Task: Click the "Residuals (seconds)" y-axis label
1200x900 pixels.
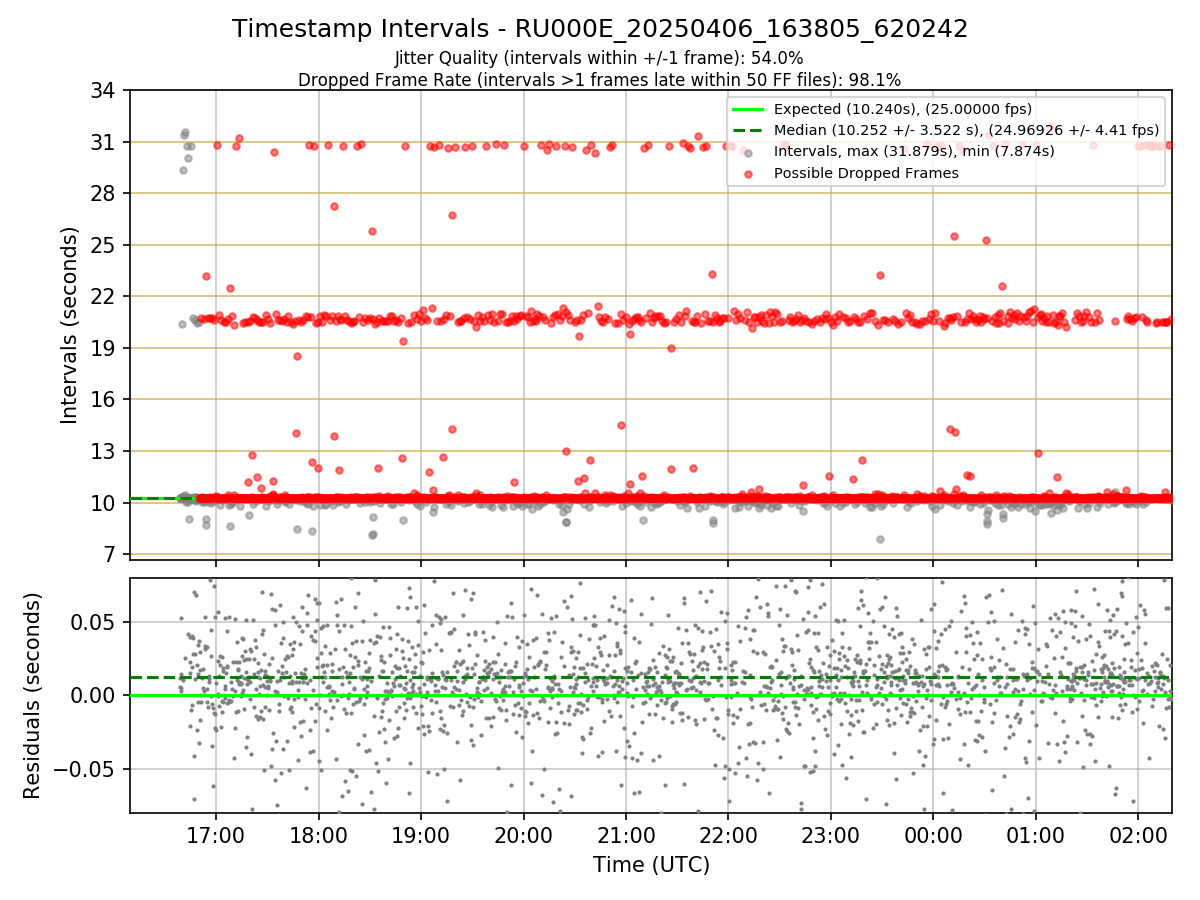Action: [x=32, y=695]
